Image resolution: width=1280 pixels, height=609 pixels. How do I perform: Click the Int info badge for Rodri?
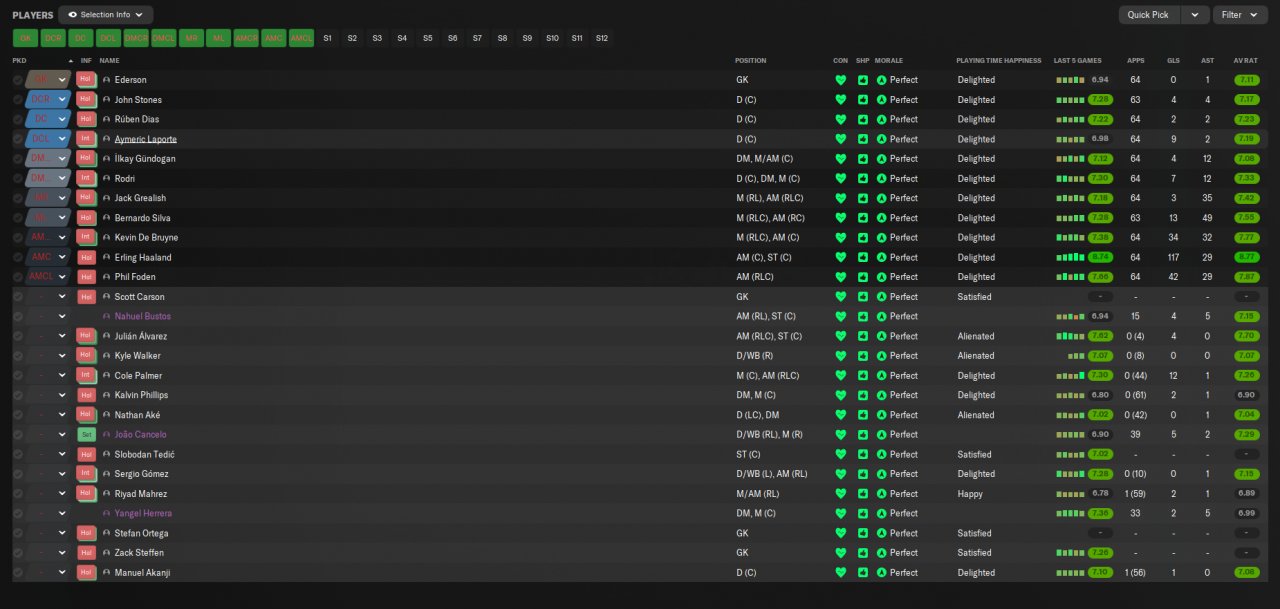pyautogui.click(x=85, y=178)
